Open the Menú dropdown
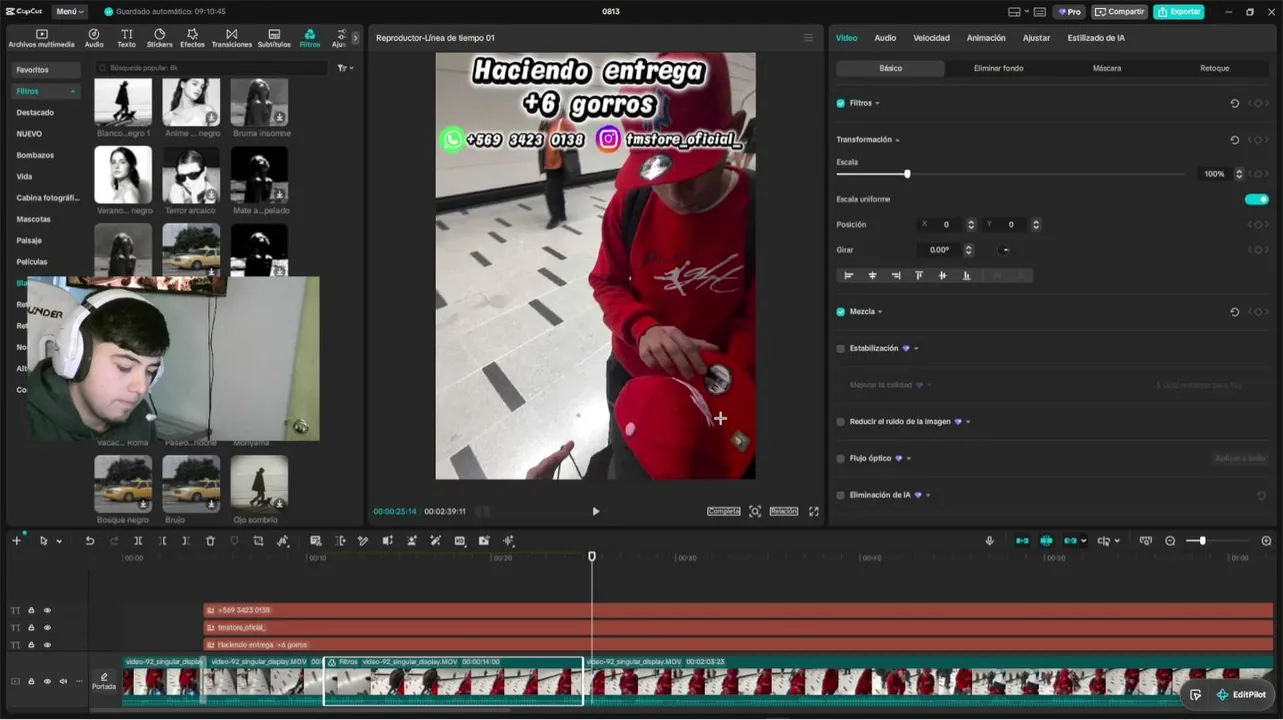 (x=69, y=12)
